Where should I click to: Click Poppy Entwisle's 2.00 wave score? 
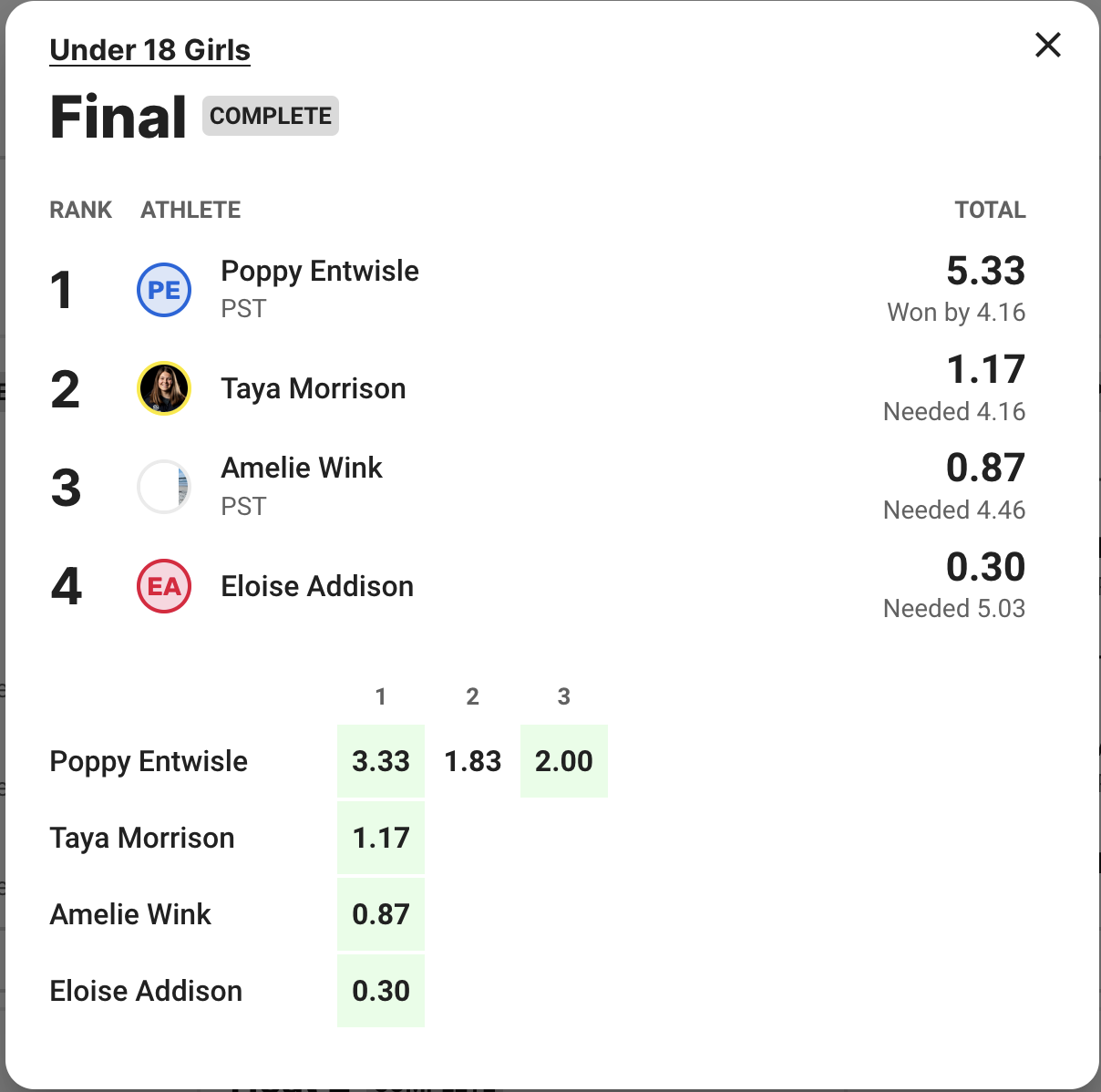pyautogui.click(x=563, y=761)
